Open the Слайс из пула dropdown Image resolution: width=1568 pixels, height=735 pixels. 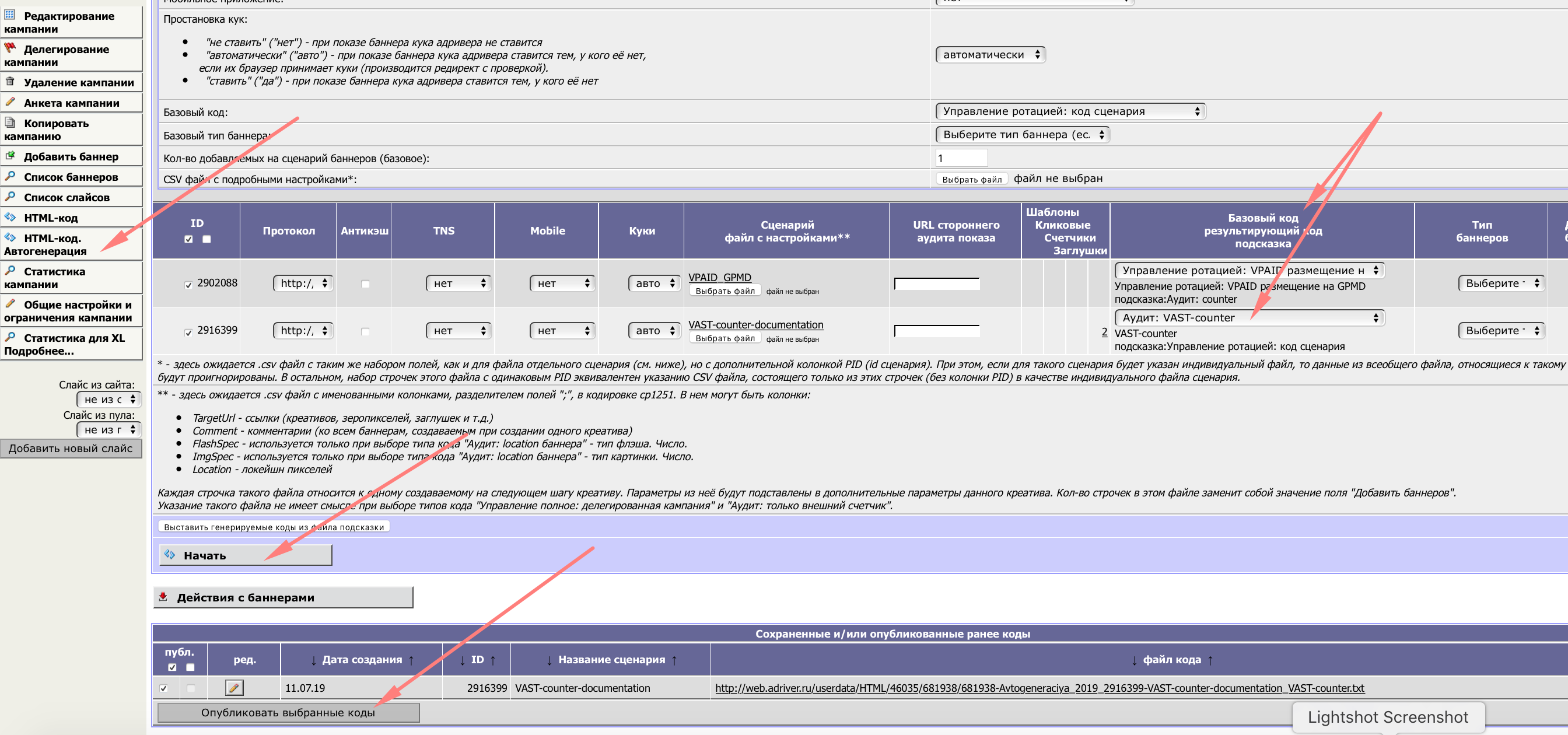[109, 429]
